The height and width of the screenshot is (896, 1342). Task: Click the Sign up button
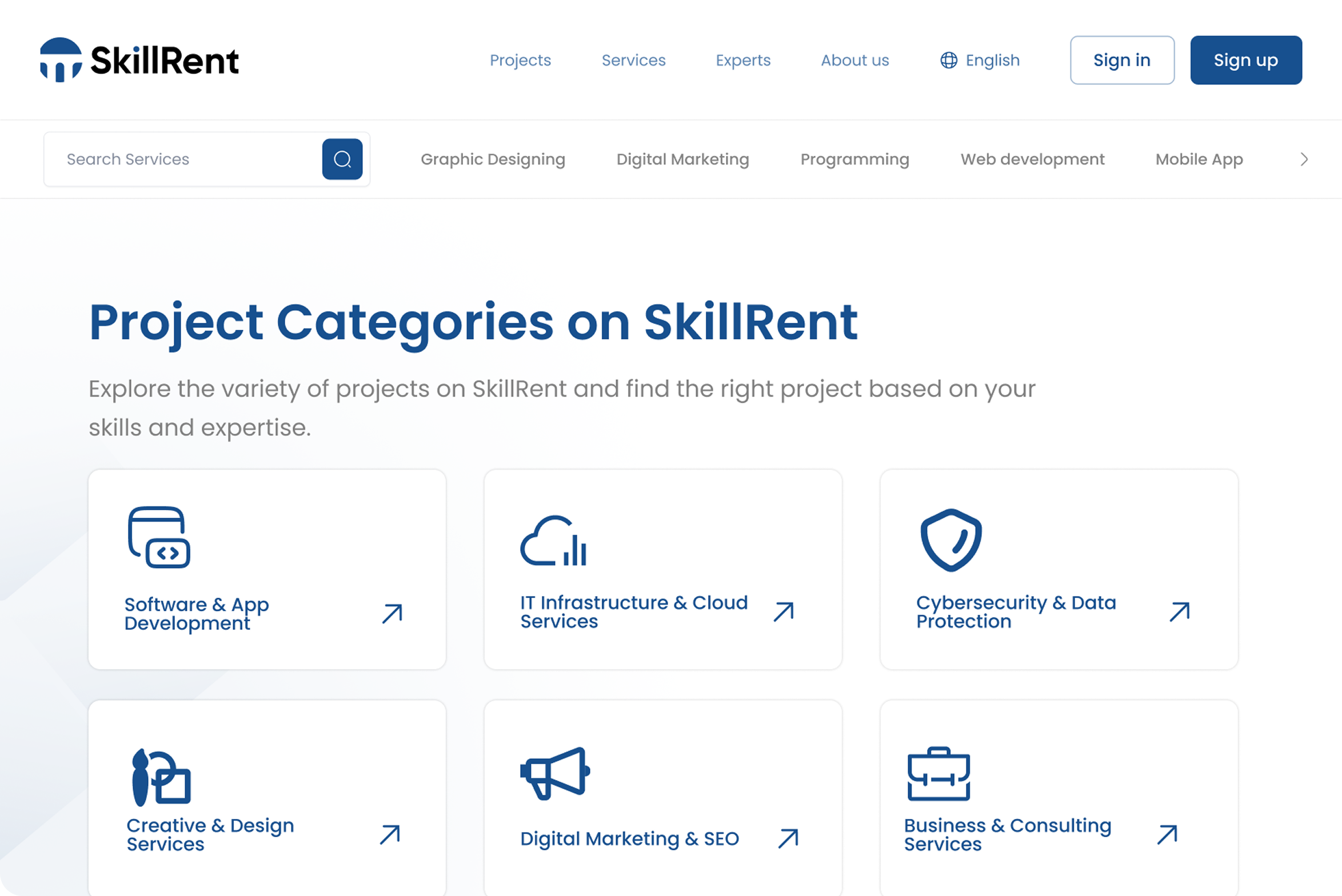click(x=1246, y=59)
